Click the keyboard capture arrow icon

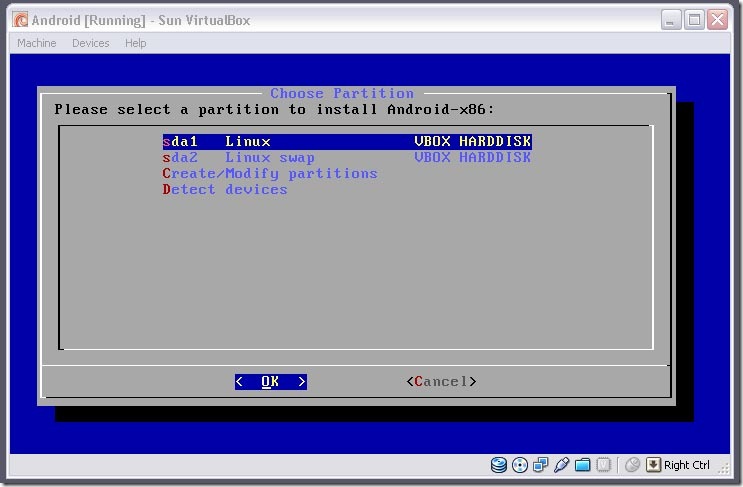[x=653, y=465]
